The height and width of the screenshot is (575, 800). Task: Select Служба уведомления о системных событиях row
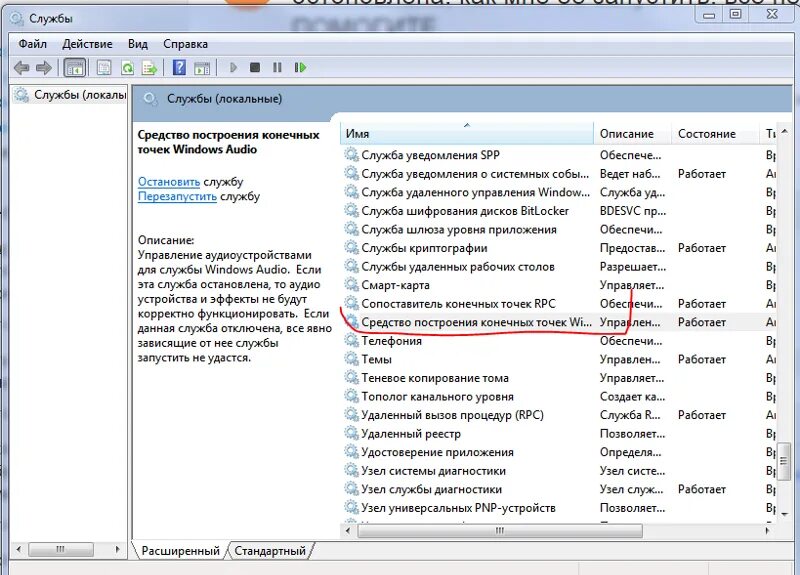click(558, 173)
